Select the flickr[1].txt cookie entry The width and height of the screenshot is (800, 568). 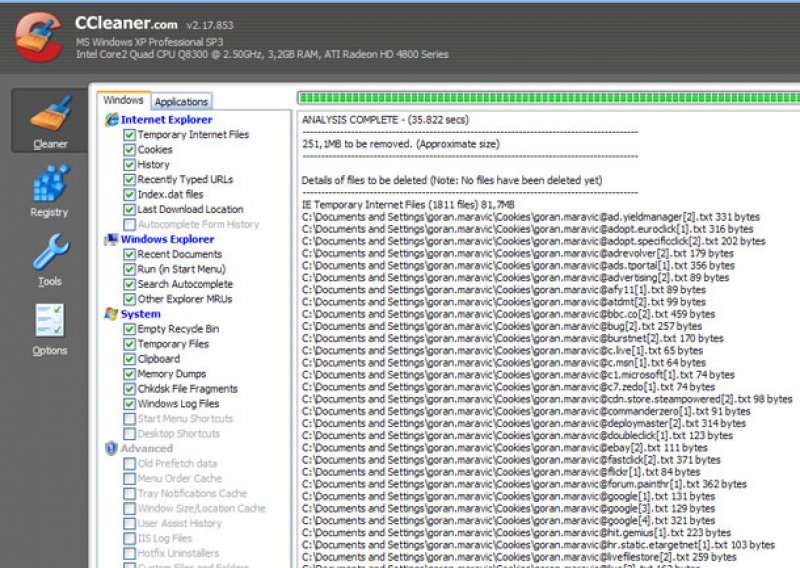click(501, 472)
